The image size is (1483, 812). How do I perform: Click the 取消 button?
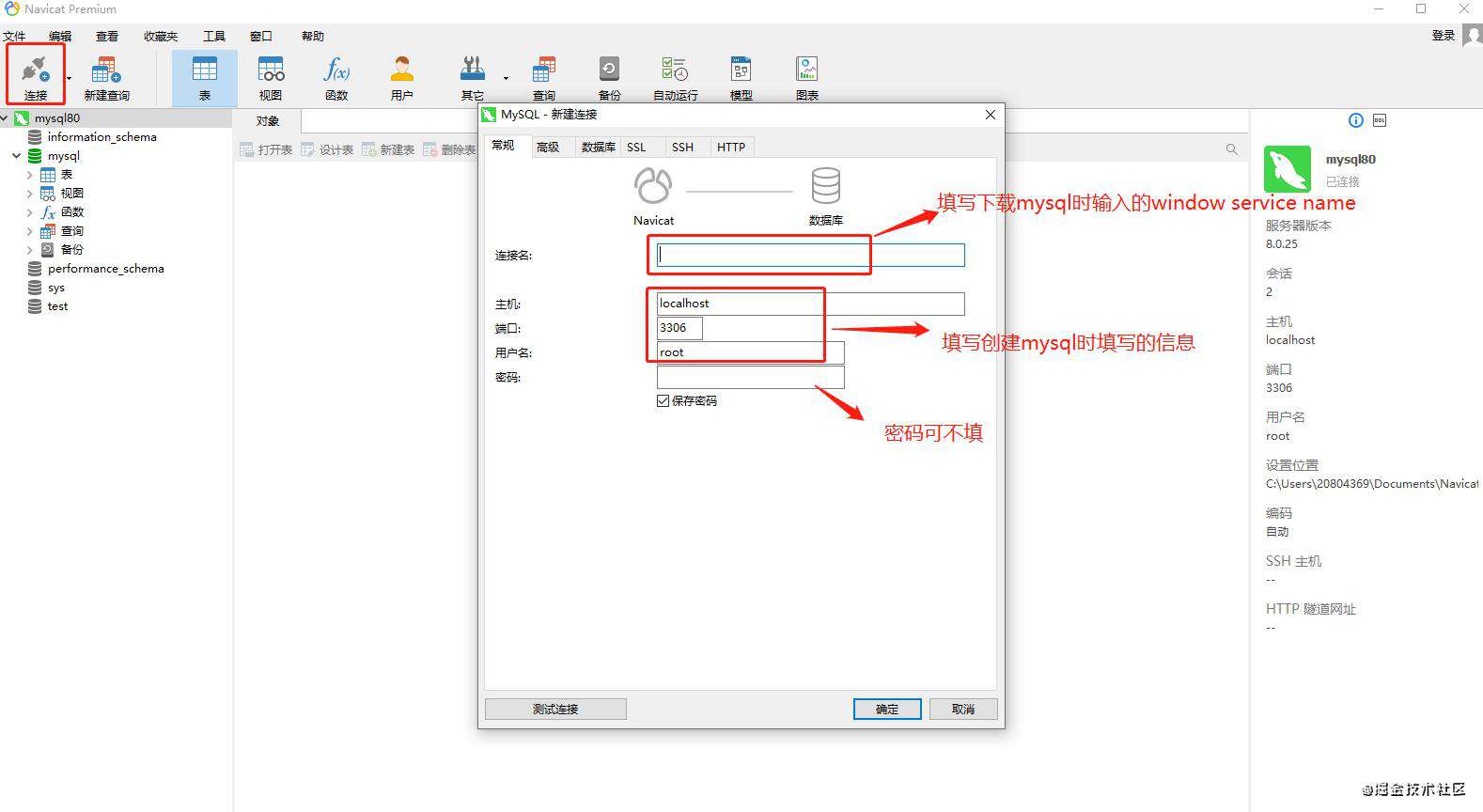pyautogui.click(x=963, y=710)
